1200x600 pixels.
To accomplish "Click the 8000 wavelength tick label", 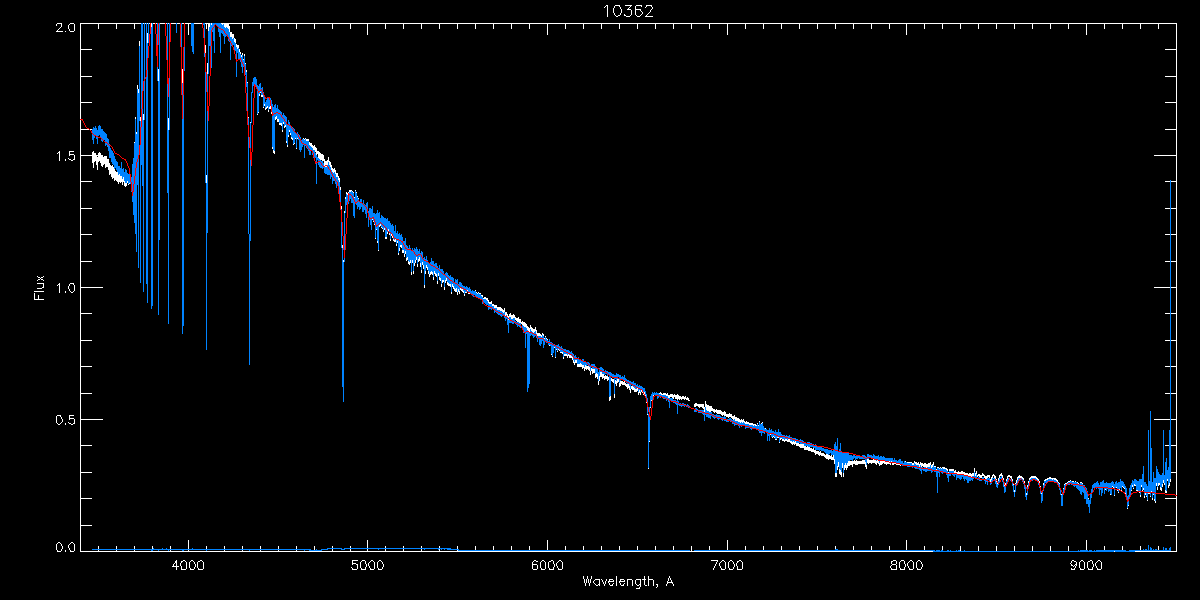I will pyautogui.click(x=907, y=565).
